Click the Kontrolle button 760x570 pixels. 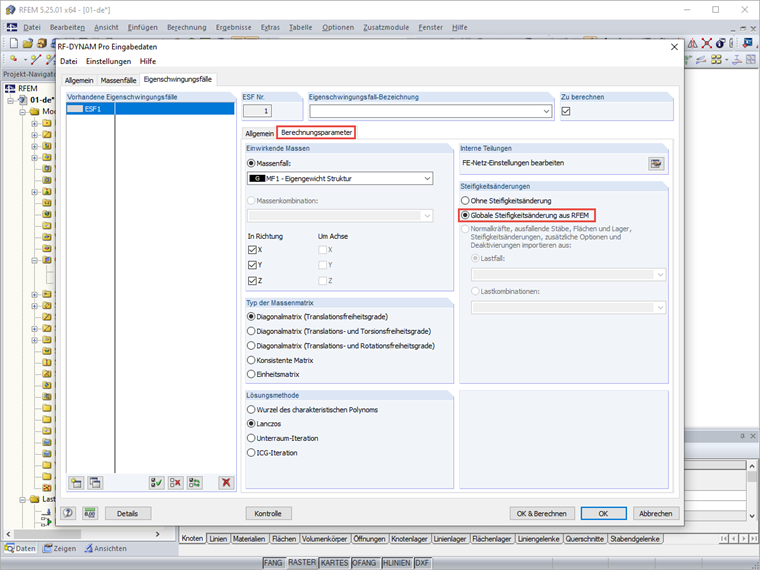269,513
